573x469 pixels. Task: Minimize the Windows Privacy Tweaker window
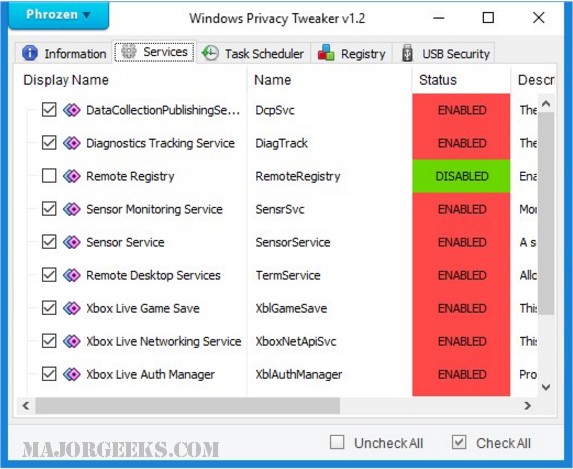(x=439, y=18)
